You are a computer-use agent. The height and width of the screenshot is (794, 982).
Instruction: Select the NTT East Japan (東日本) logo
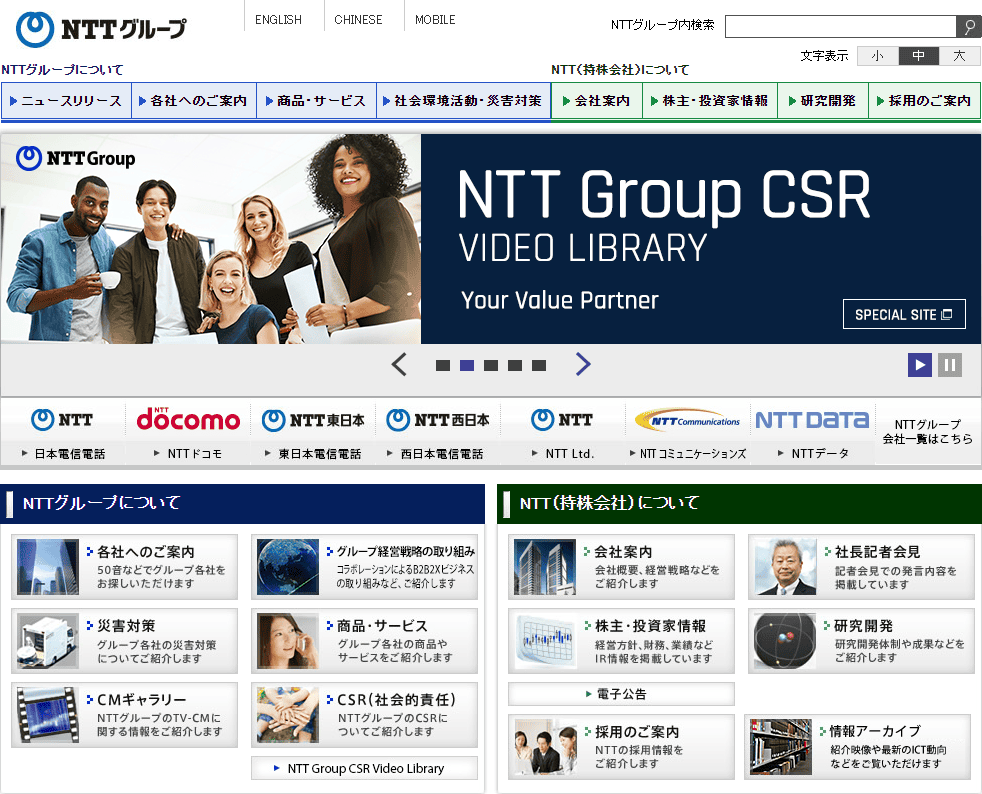click(x=313, y=420)
